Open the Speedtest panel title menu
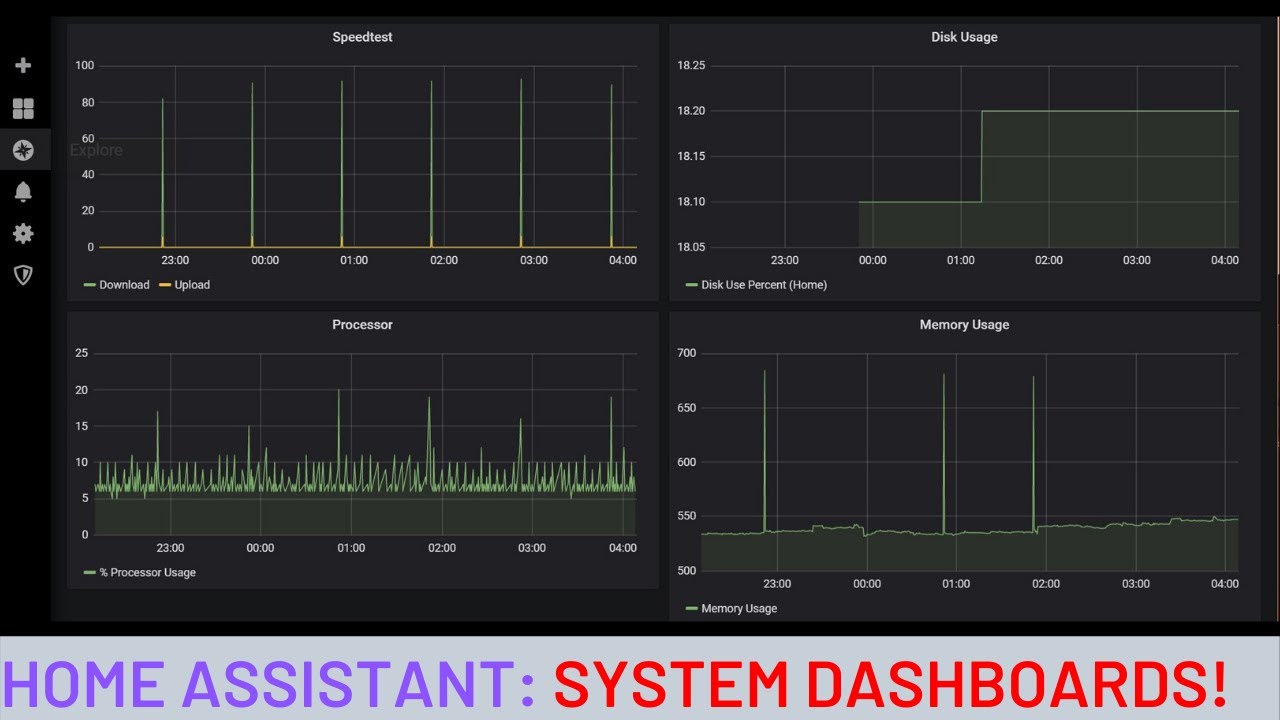The height and width of the screenshot is (720, 1280). click(362, 37)
